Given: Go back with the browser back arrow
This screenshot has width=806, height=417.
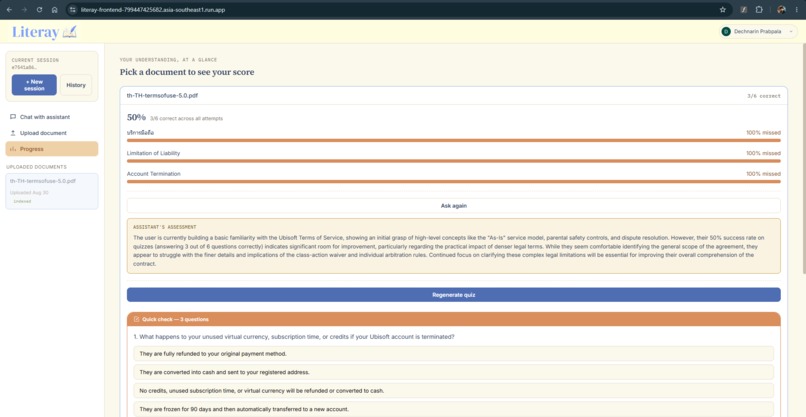Looking at the screenshot, I should pos(9,10).
